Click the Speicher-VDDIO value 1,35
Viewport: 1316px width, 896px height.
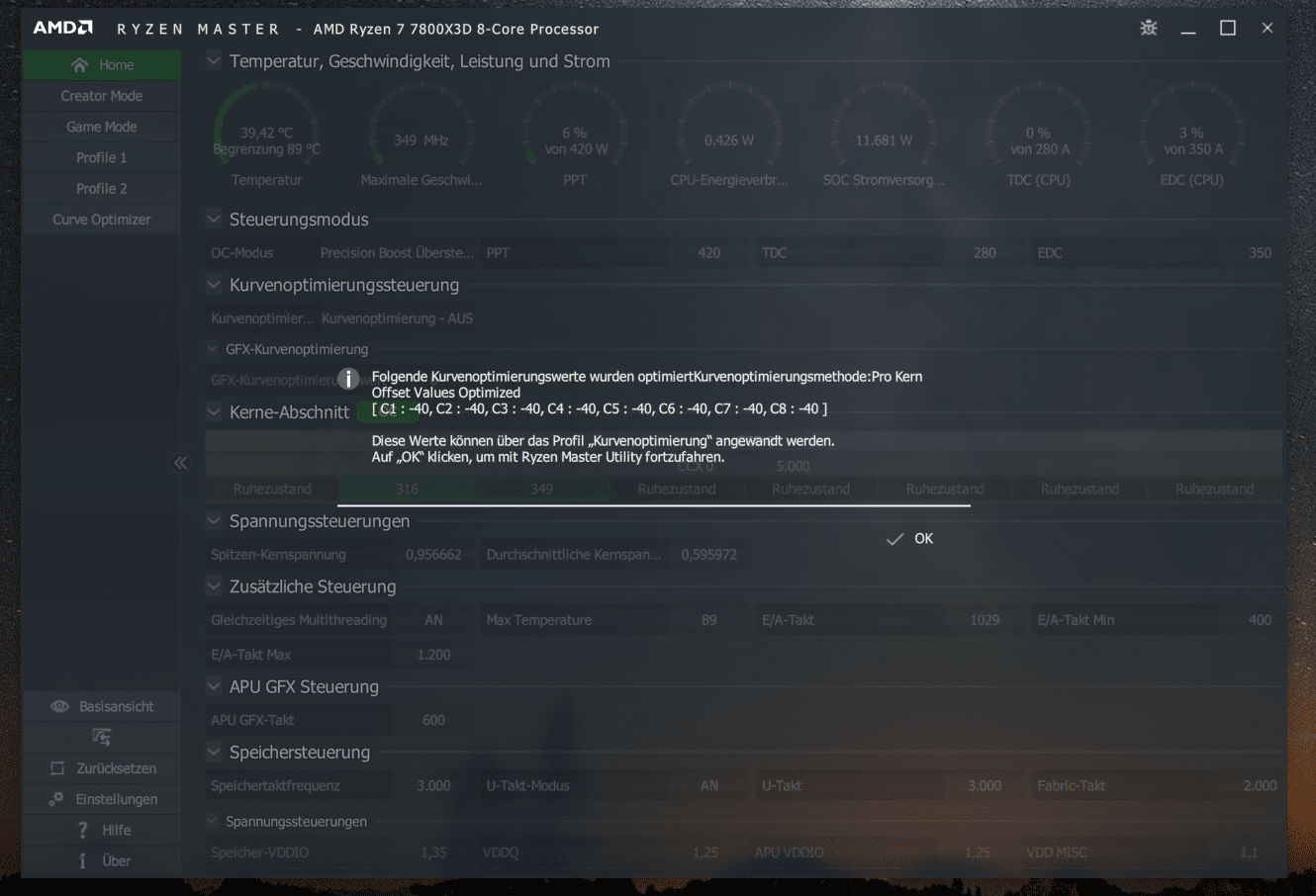point(433,852)
